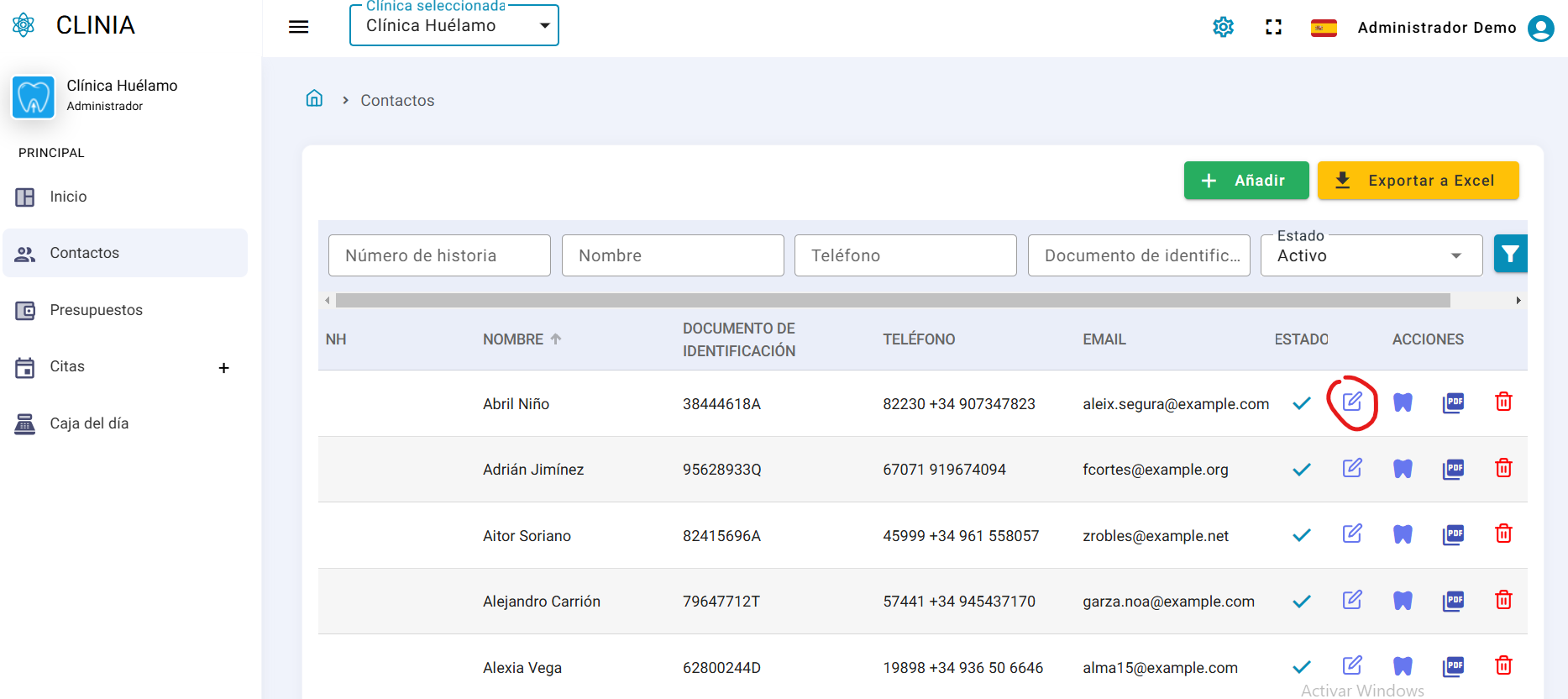Click the horizontal filter scrollbar
The width and height of the screenshot is (1568, 699).
tap(893, 300)
